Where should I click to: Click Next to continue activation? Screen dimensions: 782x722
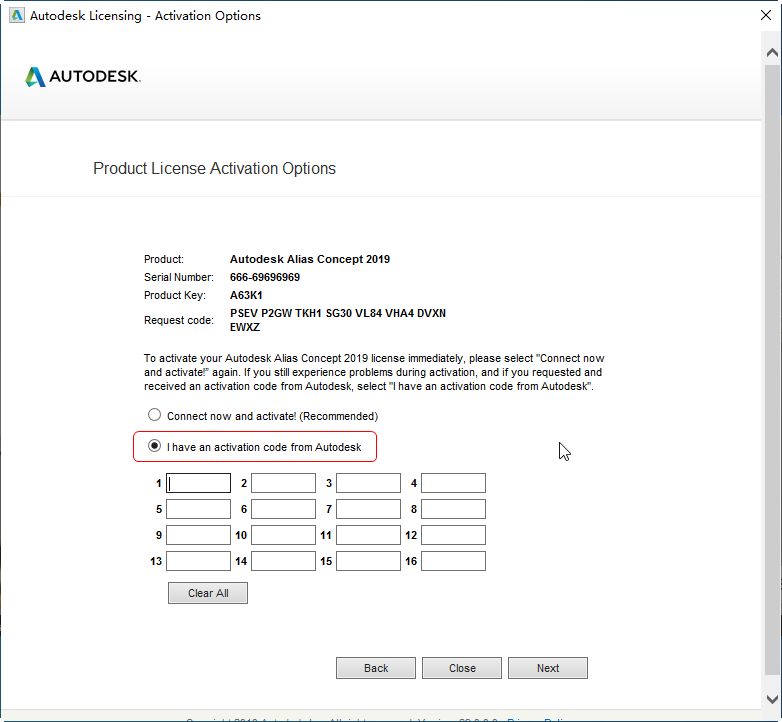click(548, 668)
